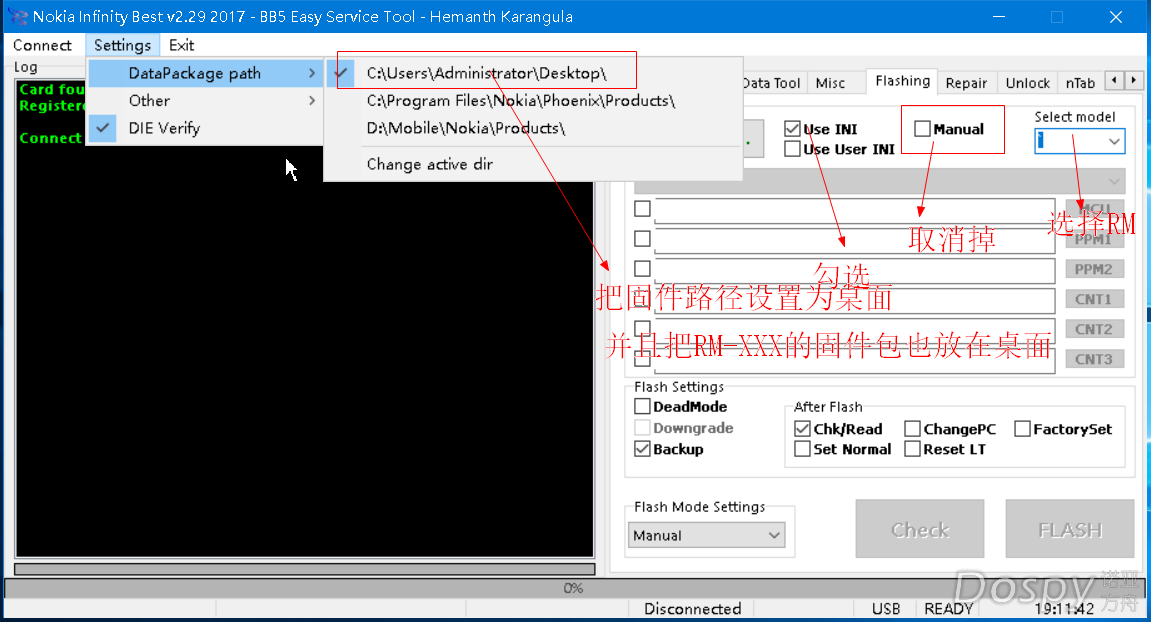Tick the PPM1 file row checkbox

click(x=642, y=239)
